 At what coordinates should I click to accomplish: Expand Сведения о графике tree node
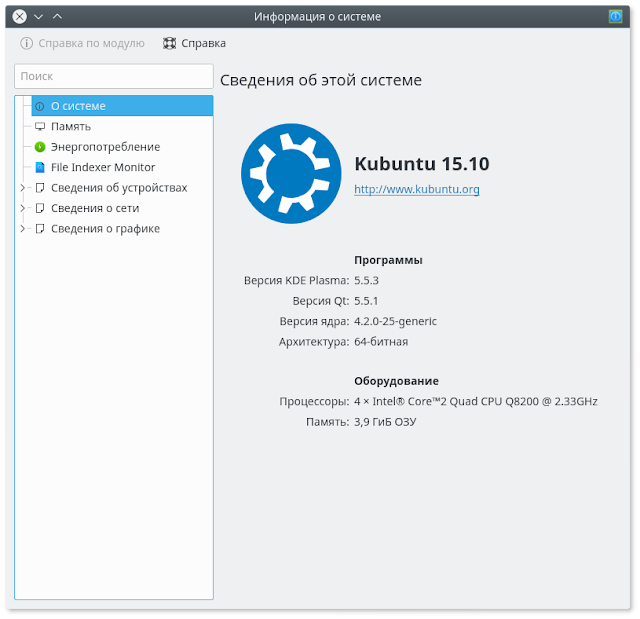(23, 229)
